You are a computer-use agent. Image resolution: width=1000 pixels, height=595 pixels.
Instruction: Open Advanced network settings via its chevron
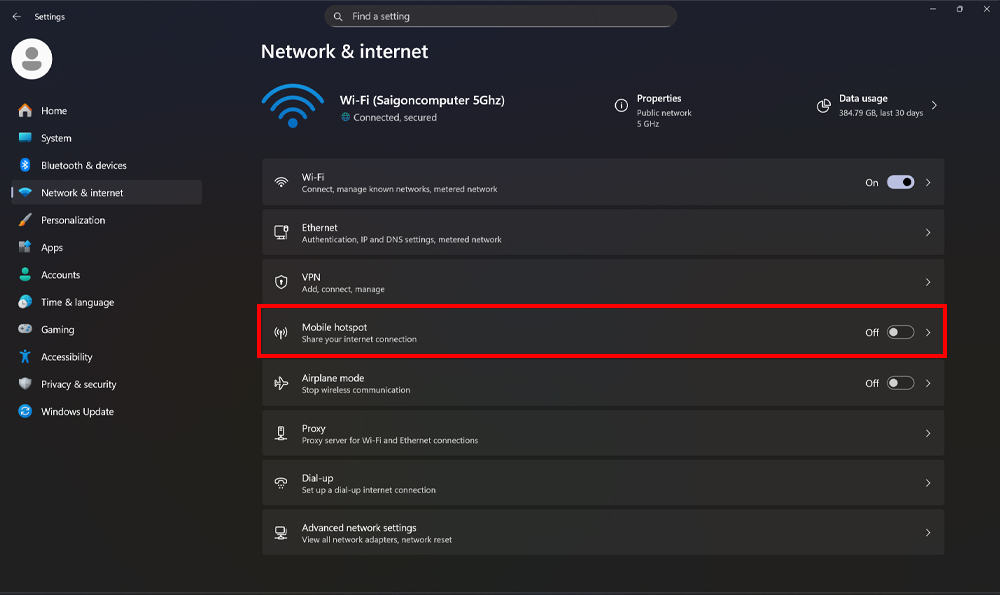tap(928, 532)
